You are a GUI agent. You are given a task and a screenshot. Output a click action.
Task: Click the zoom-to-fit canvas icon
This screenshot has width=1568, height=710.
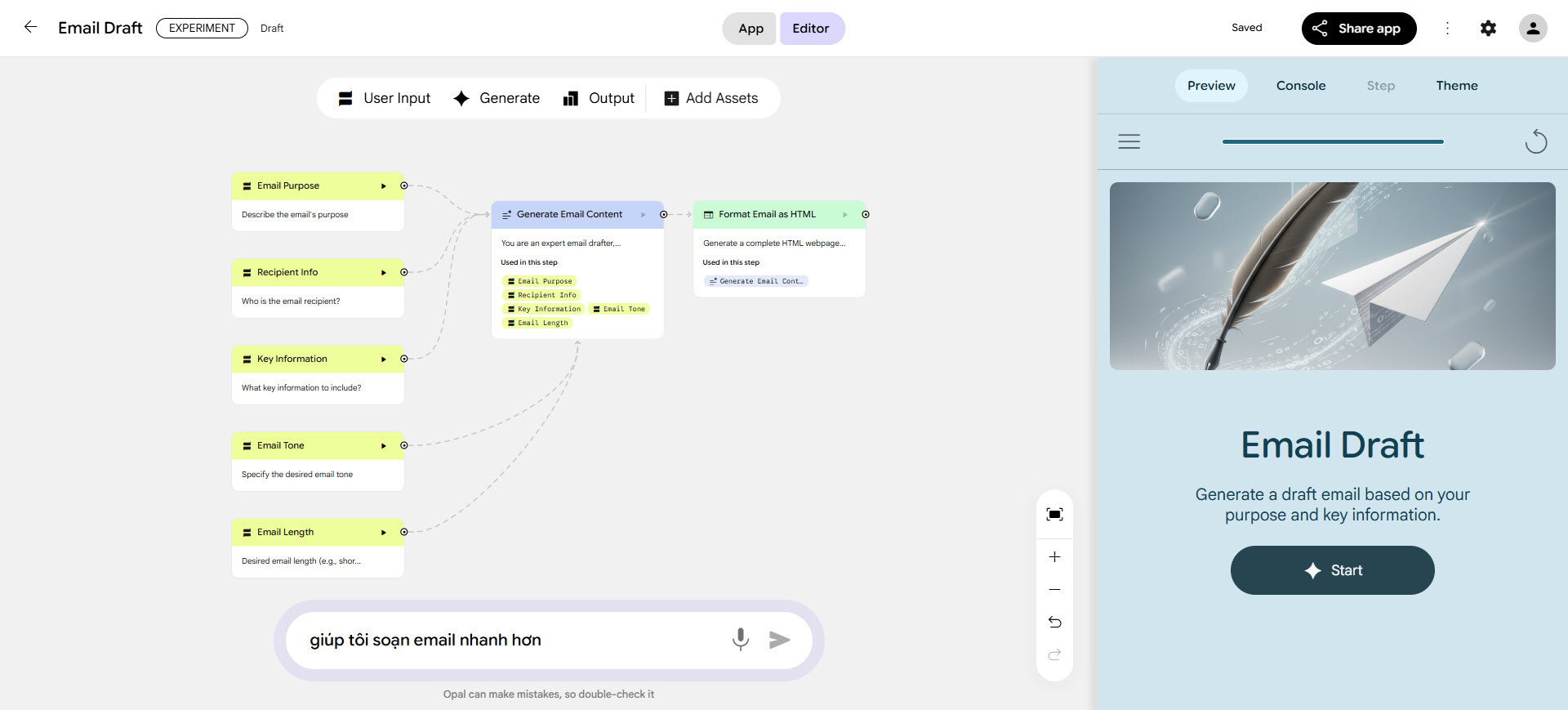tap(1054, 514)
